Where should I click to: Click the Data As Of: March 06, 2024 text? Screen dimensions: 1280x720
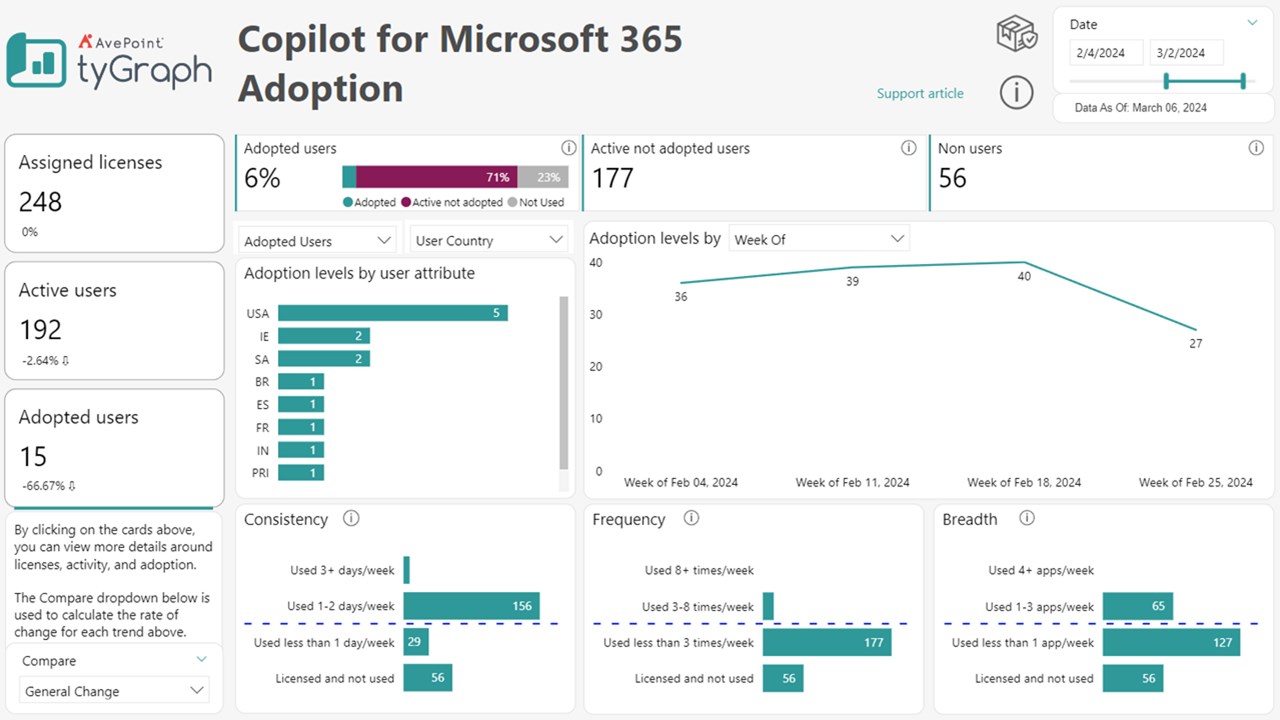tap(1141, 107)
